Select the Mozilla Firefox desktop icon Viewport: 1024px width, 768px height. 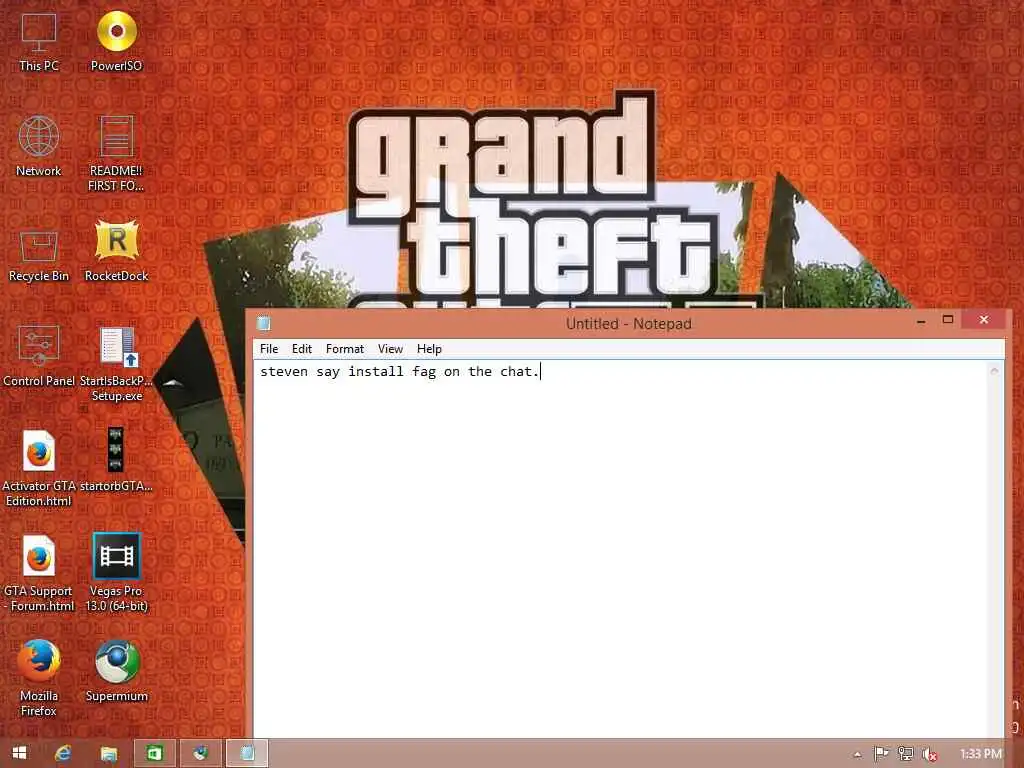[x=39, y=678]
